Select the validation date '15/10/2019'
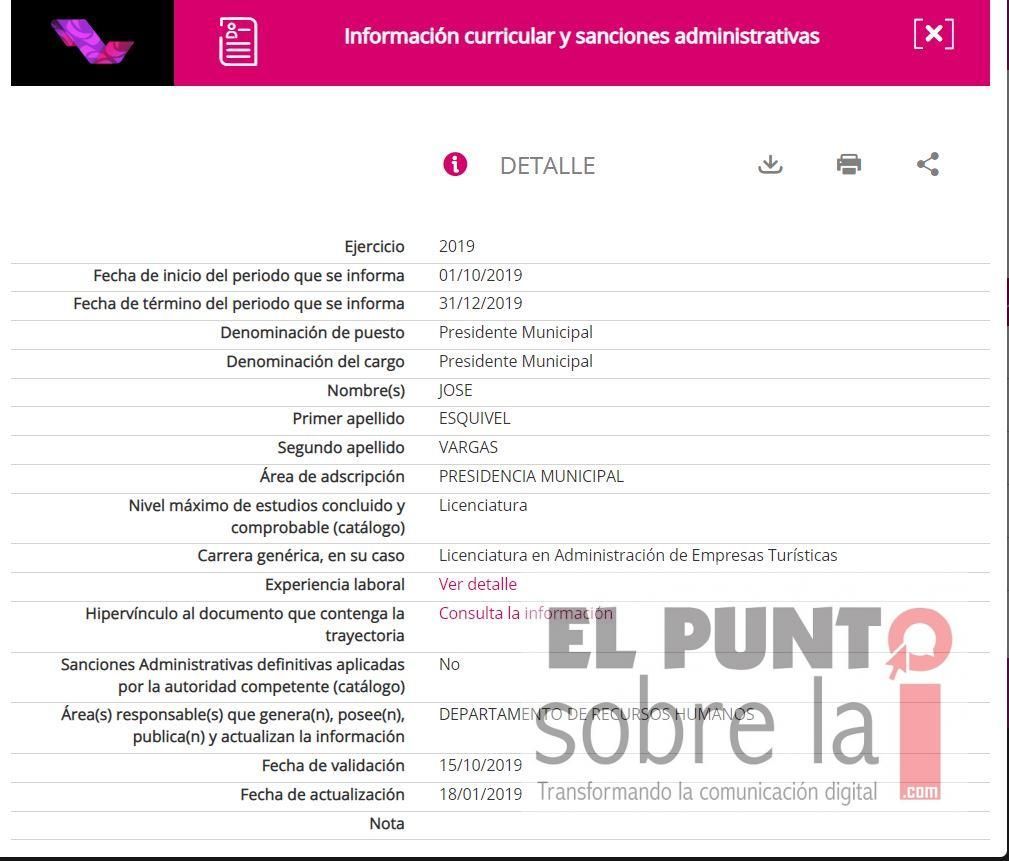 [481, 765]
